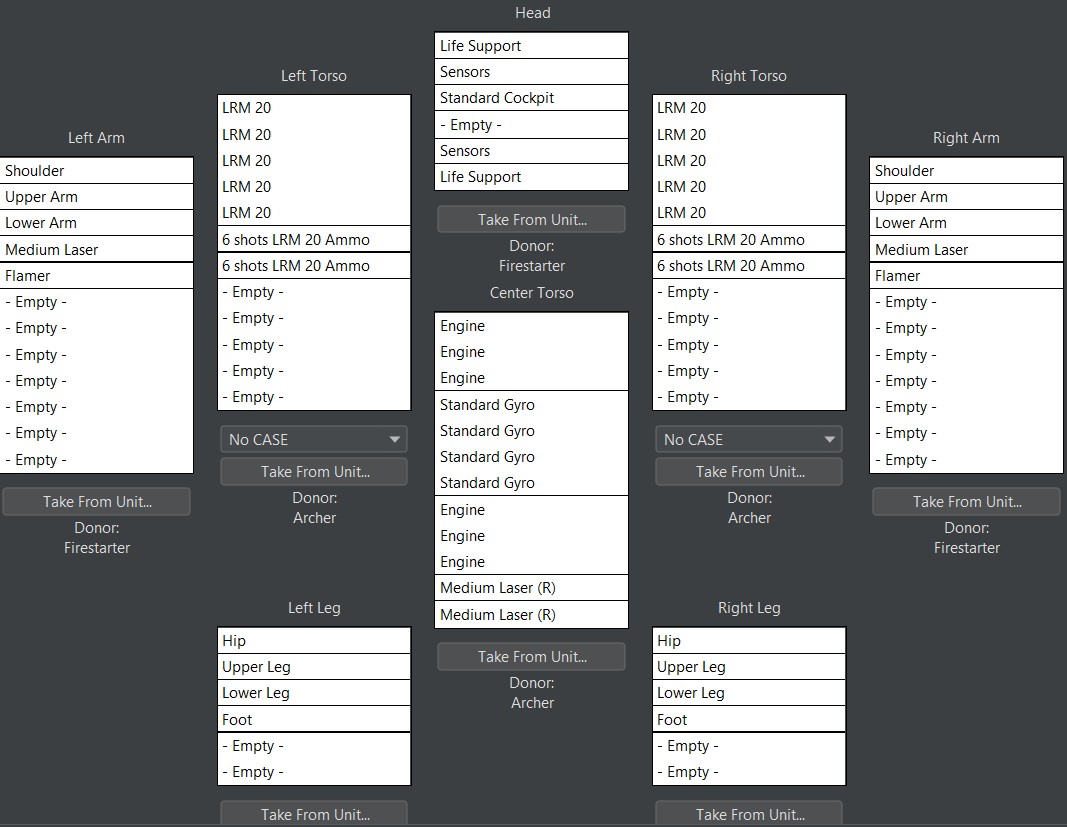1067x827 pixels.
Task: Select Flamer in Left Arm
Action: [x=97, y=276]
